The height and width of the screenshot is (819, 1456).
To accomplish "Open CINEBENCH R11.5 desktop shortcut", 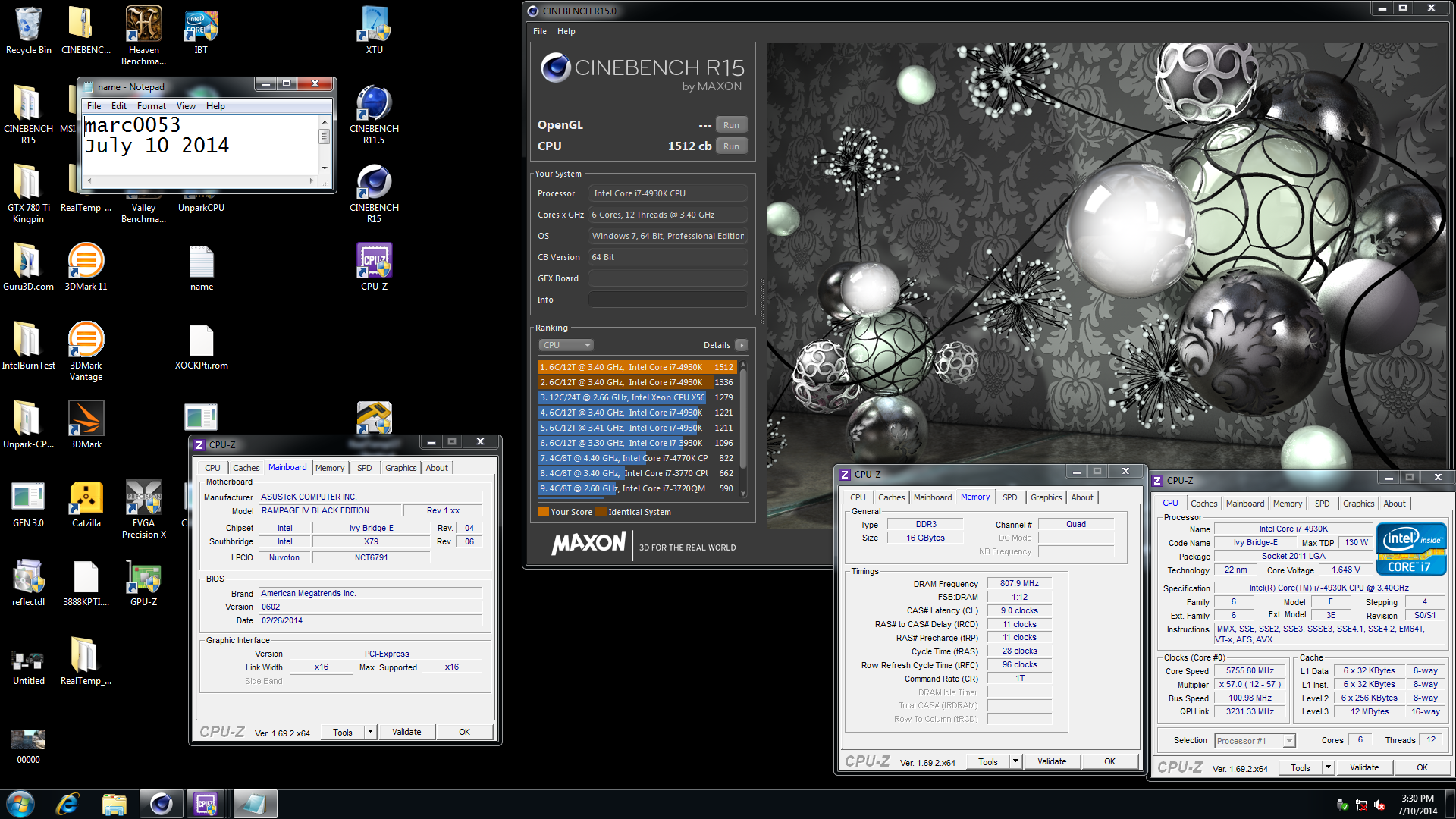I will coord(374,115).
